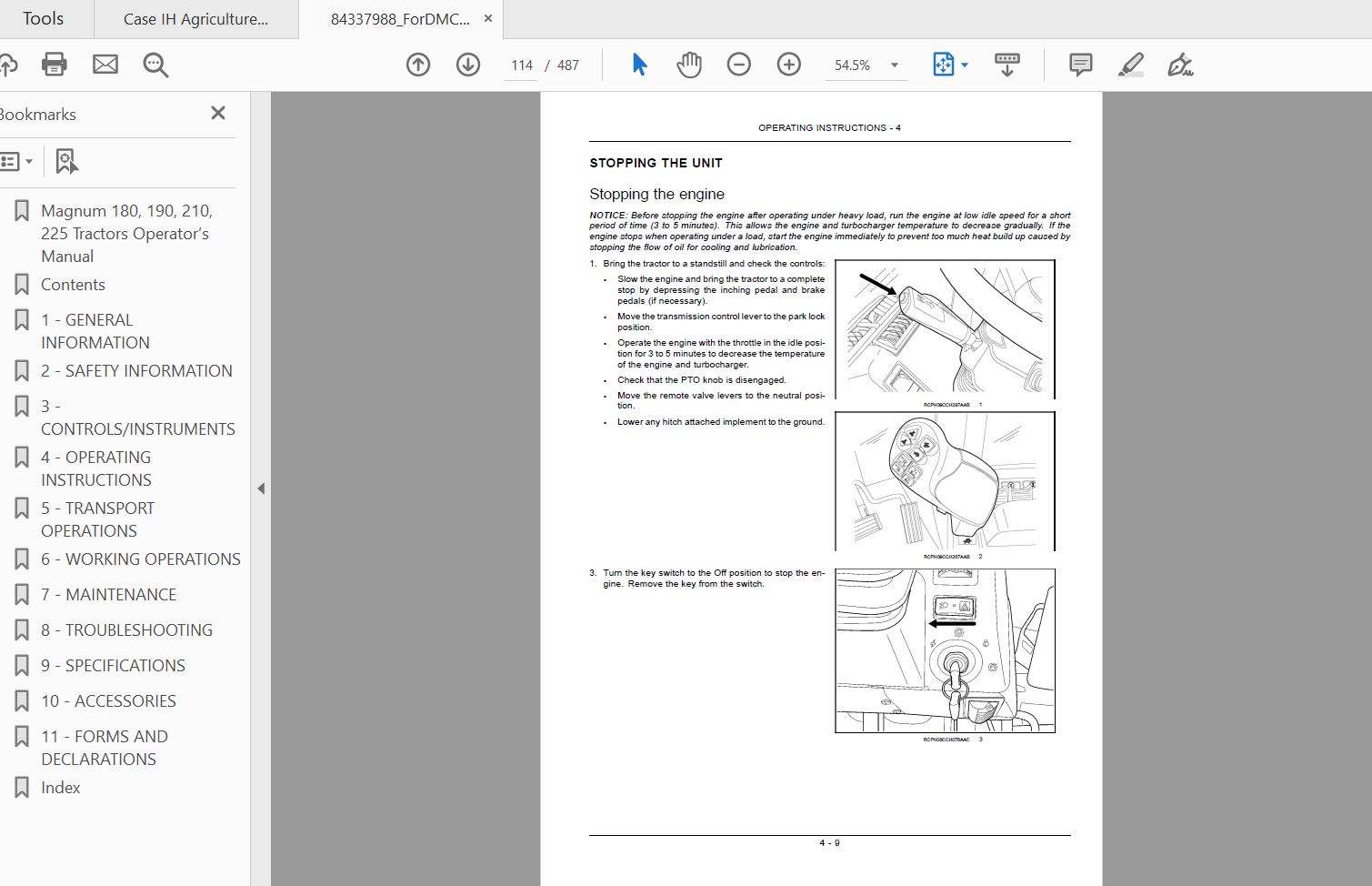Click bookmark icon beside 7 - MAINTENANCE

pos(22,595)
